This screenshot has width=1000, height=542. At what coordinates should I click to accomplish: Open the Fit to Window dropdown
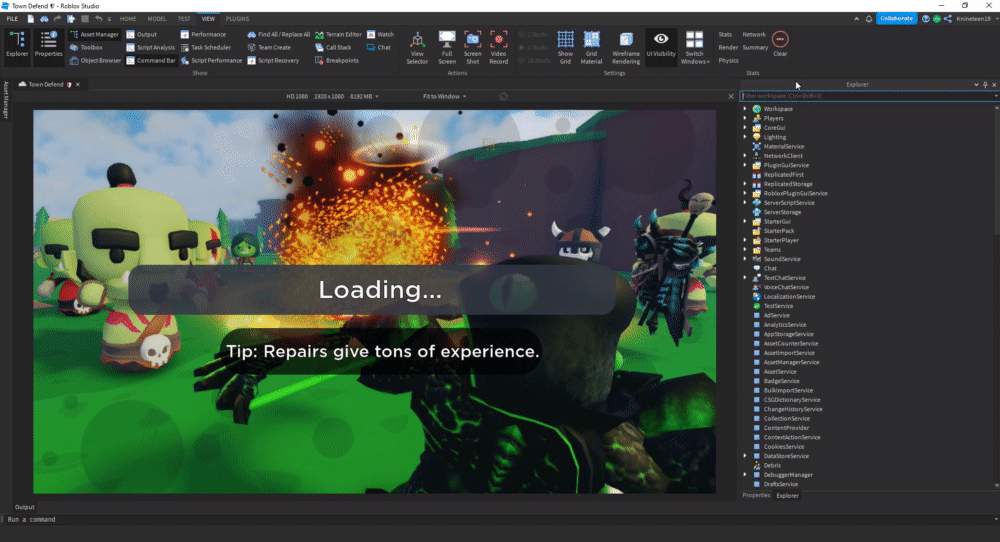441,96
